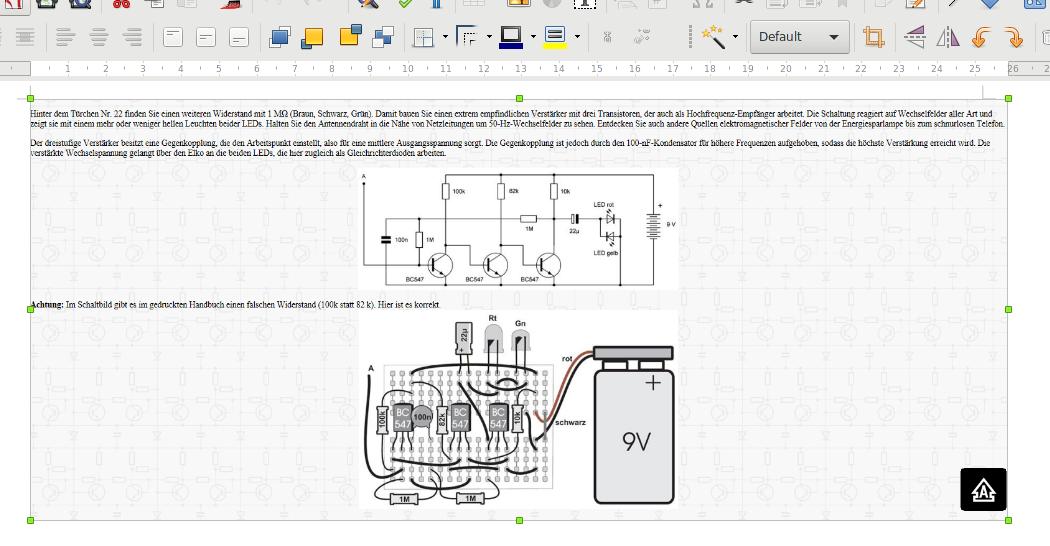
Task: Align image to top of anchor
Action: [x=173, y=37]
